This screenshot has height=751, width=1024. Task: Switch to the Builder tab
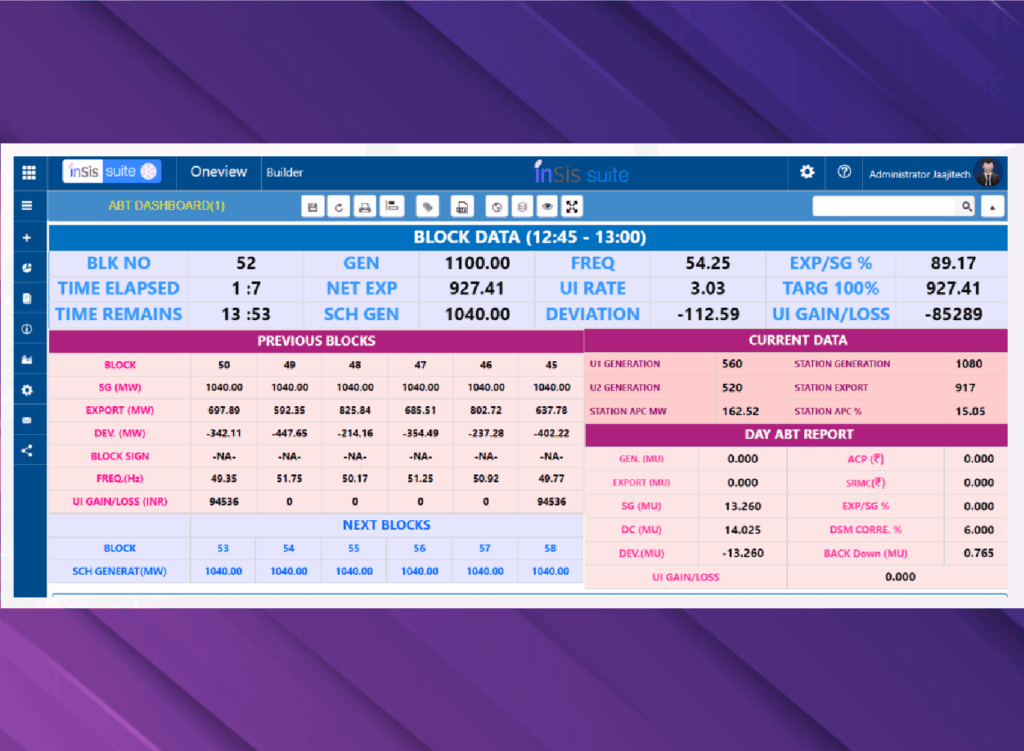(x=285, y=173)
